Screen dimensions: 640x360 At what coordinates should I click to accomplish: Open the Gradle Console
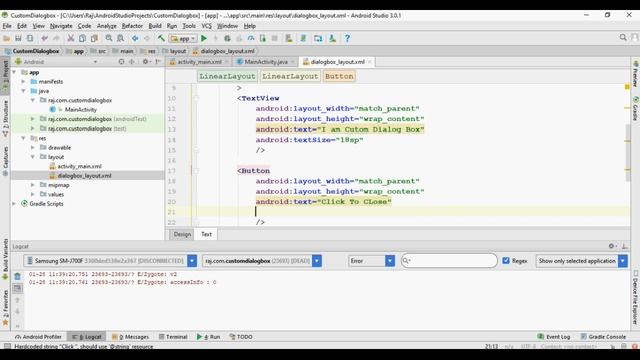pos(603,337)
